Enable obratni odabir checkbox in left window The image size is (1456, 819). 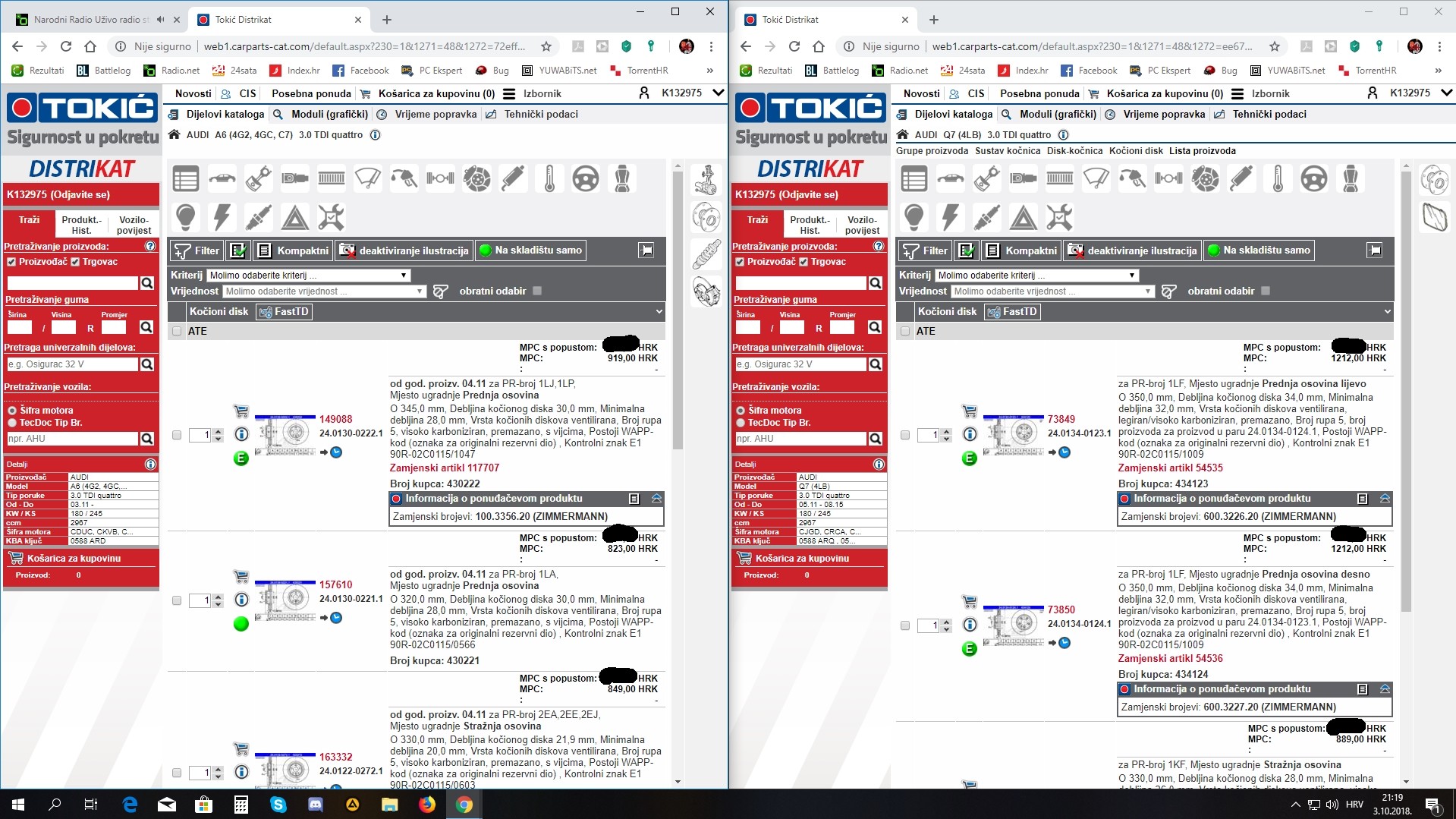click(x=537, y=291)
